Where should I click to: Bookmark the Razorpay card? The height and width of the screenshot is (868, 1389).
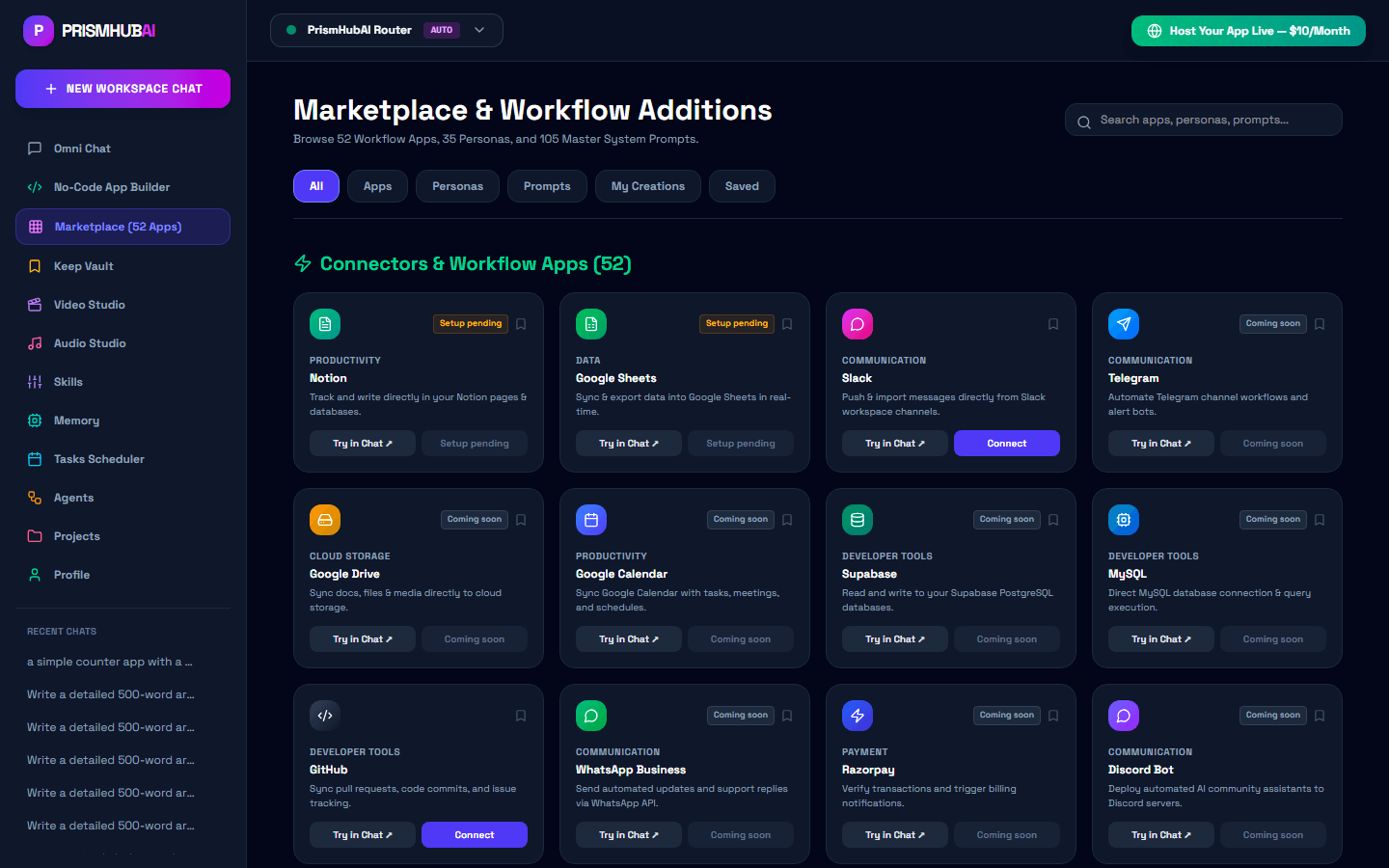click(x=1053, y=716)
